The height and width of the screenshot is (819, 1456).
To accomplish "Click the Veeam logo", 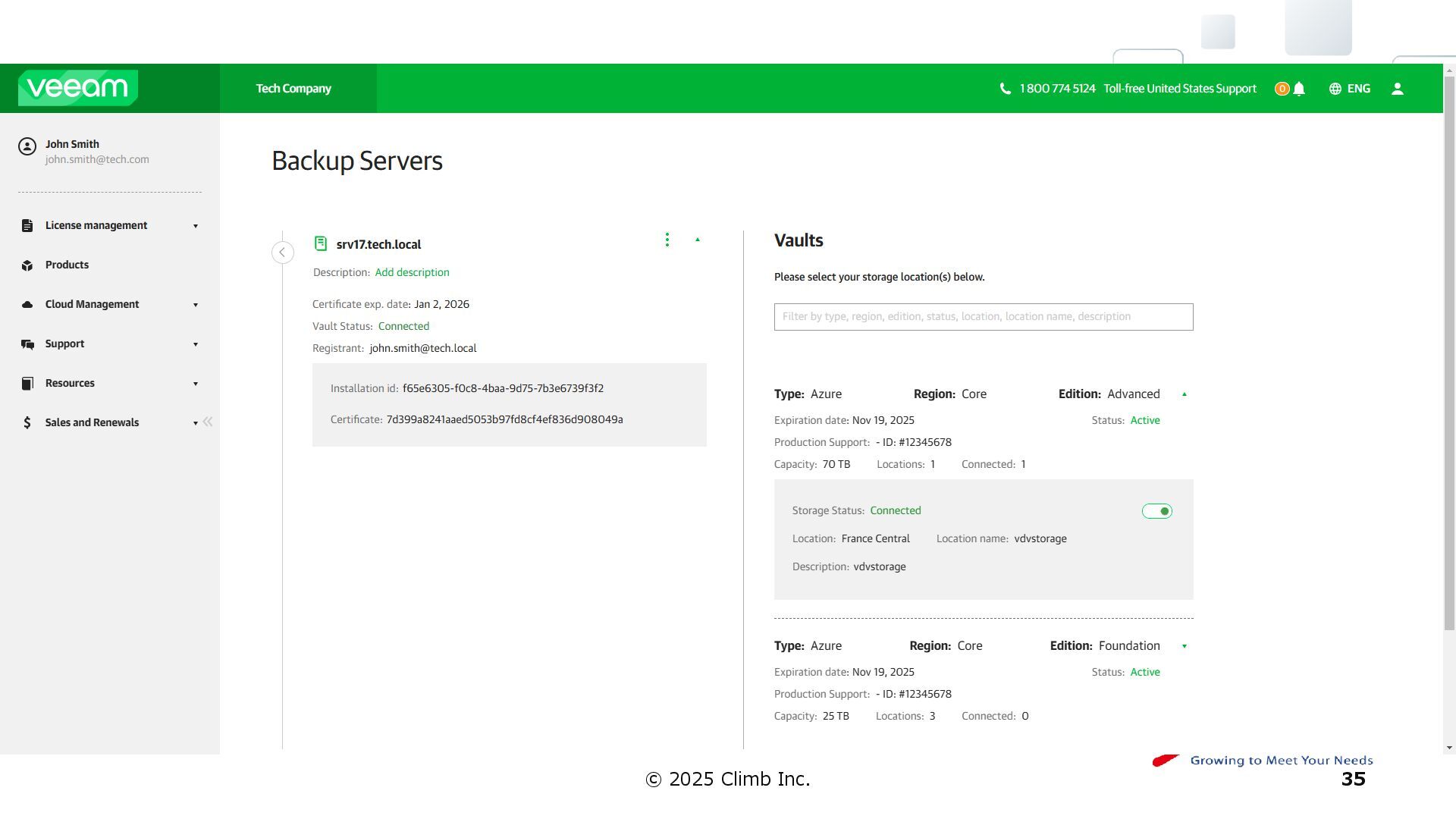I will (78, 88).
